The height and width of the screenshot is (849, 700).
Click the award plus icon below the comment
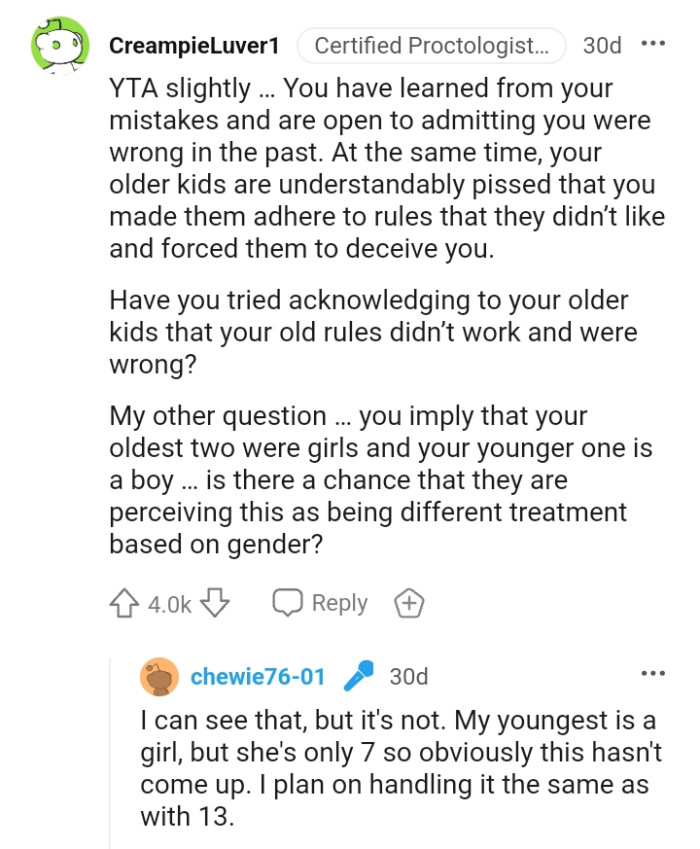pyautogui.click(x=408, y=602)
